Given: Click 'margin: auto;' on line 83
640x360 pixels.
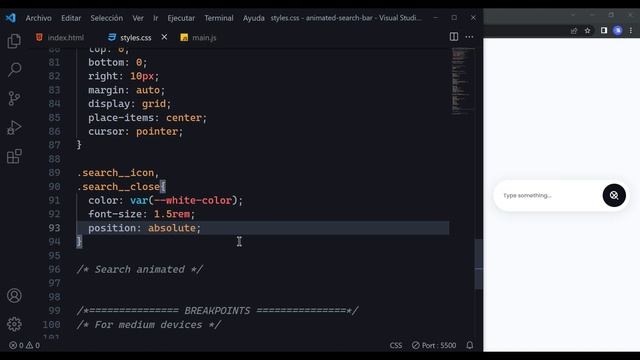Looking at the screenshot, I should click(127, 90).
